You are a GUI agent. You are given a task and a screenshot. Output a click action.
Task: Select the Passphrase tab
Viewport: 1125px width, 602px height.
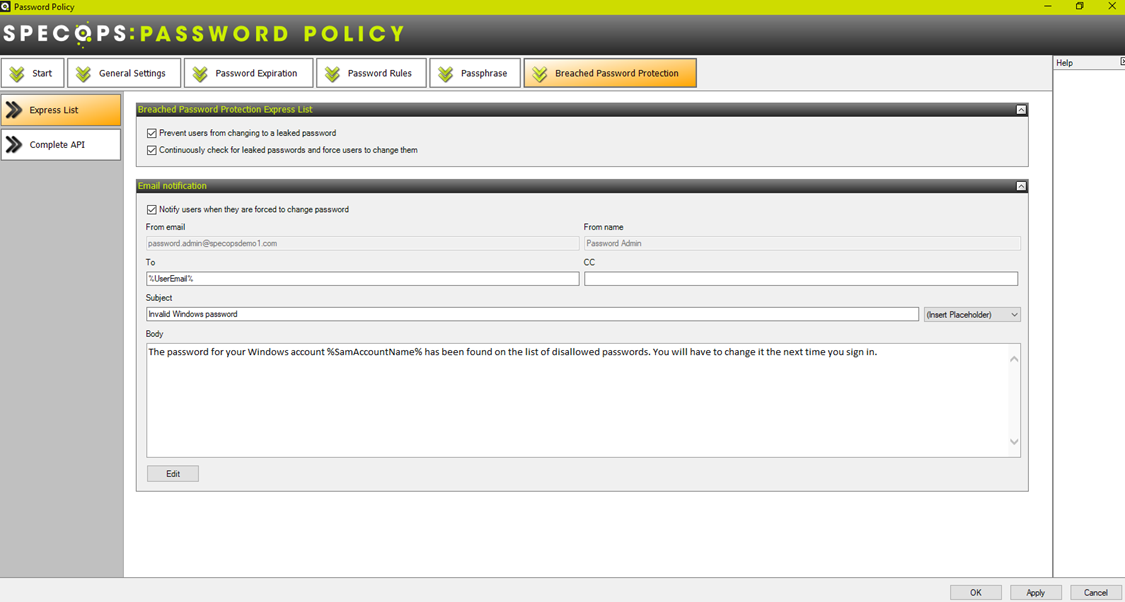coord(475,73)
